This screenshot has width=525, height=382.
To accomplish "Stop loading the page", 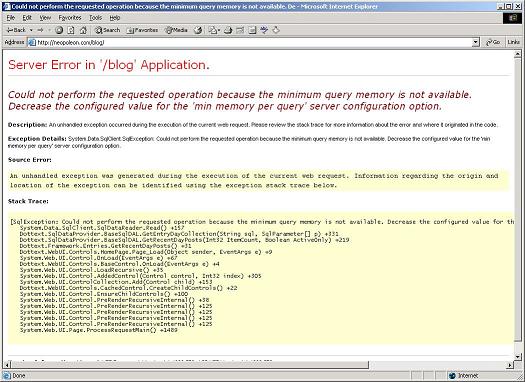I will pyautogui.click(x=59, y=30).
